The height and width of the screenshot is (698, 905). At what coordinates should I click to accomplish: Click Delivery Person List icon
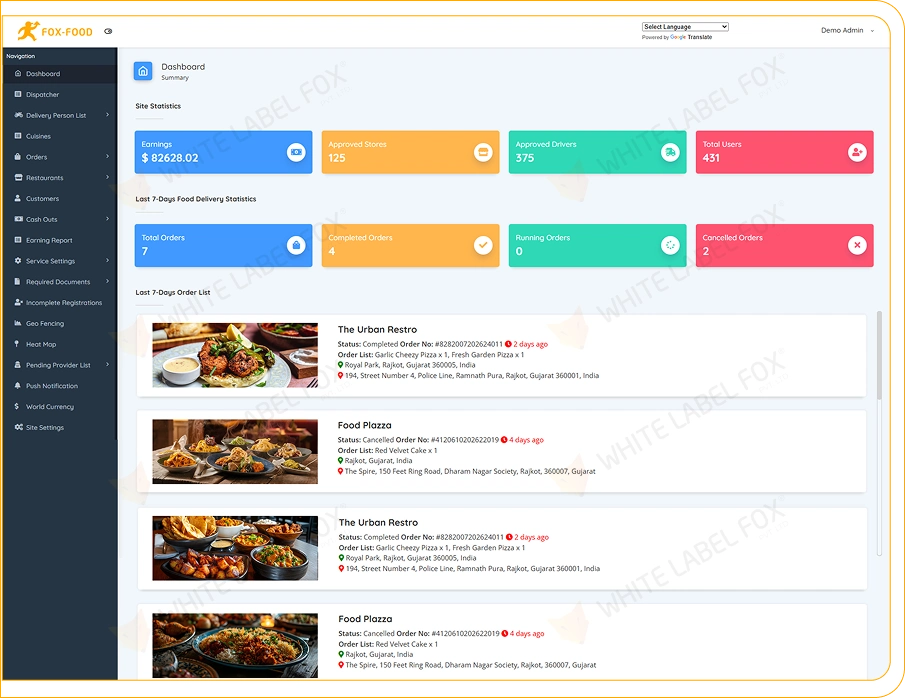pos(18,115)
